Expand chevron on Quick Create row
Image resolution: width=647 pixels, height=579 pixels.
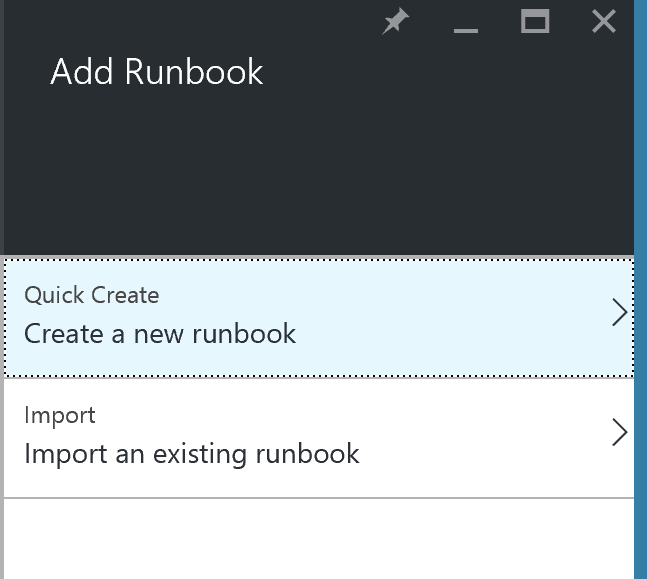[619, 312]
